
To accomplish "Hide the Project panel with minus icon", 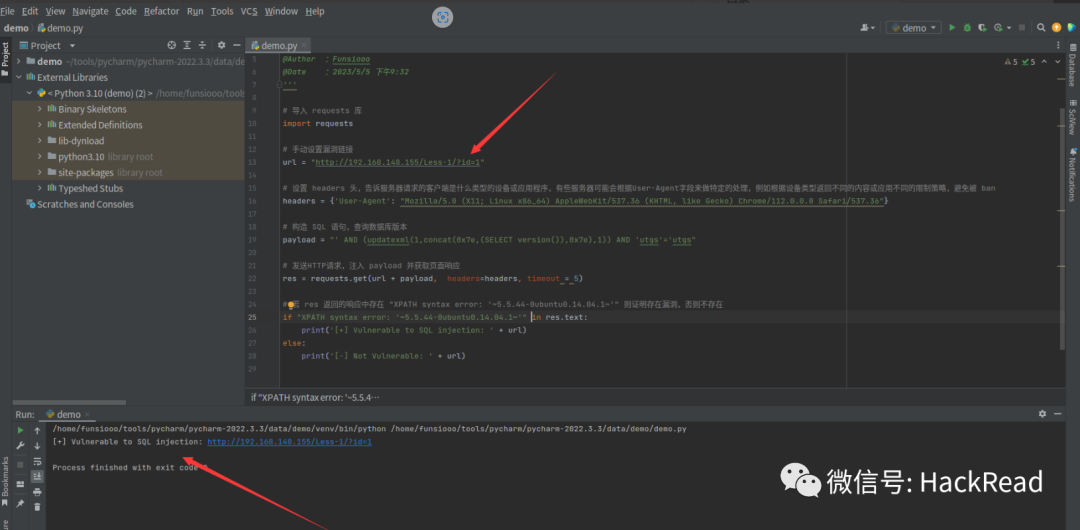I will pyautogui.click(x=236, y=45).
